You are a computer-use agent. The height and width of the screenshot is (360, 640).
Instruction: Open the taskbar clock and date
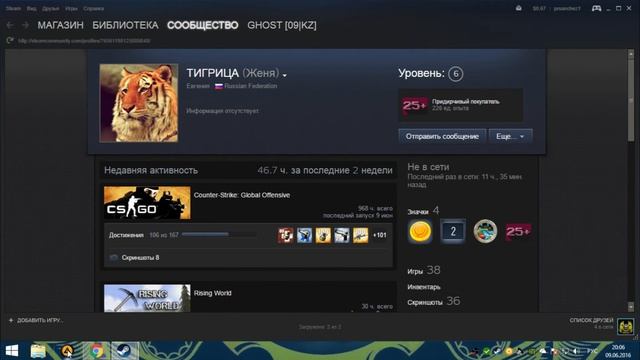pyautogui.click(x=618, y=351)
